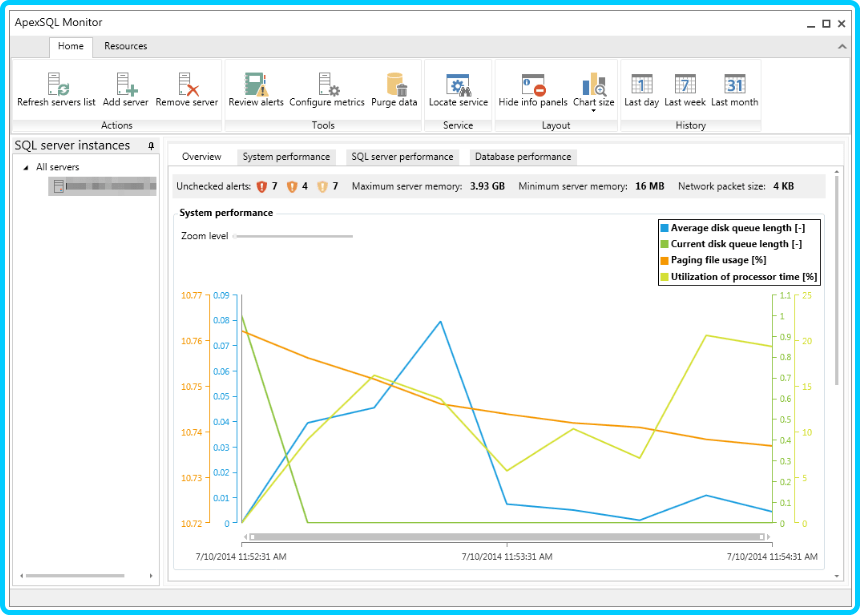The width and height of the screenshot is (860, 615).
Task: Open the SQL server performance tab
Action: point(402,157)
